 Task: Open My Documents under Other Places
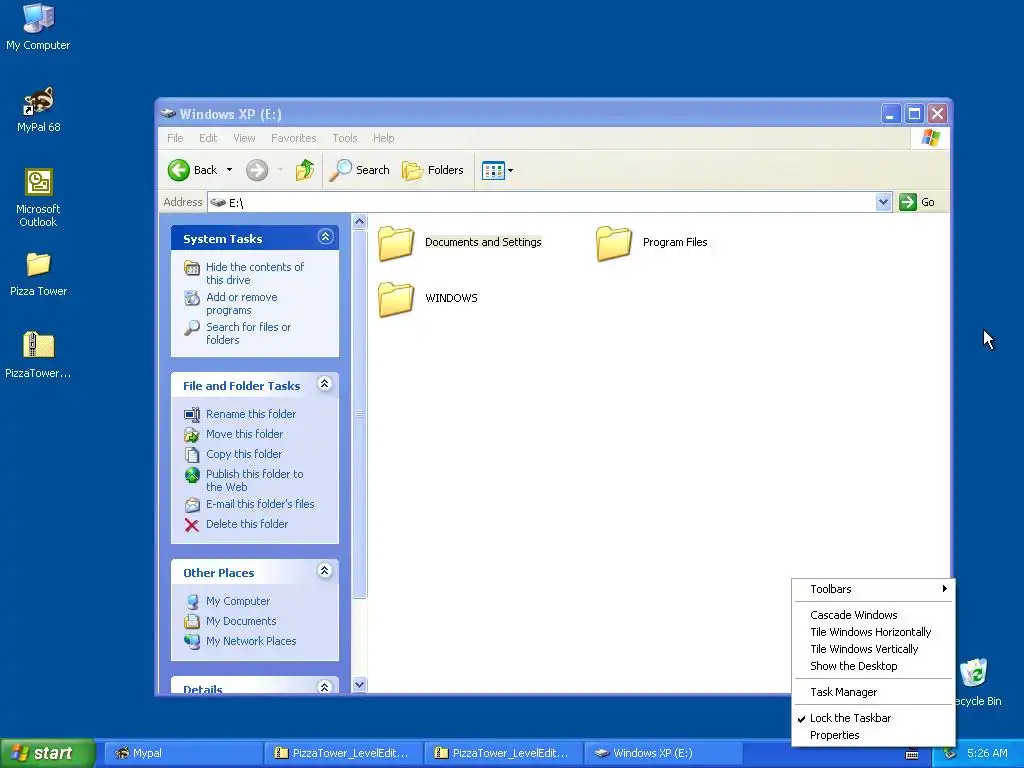pyautogui.click(x=241, y=622)
